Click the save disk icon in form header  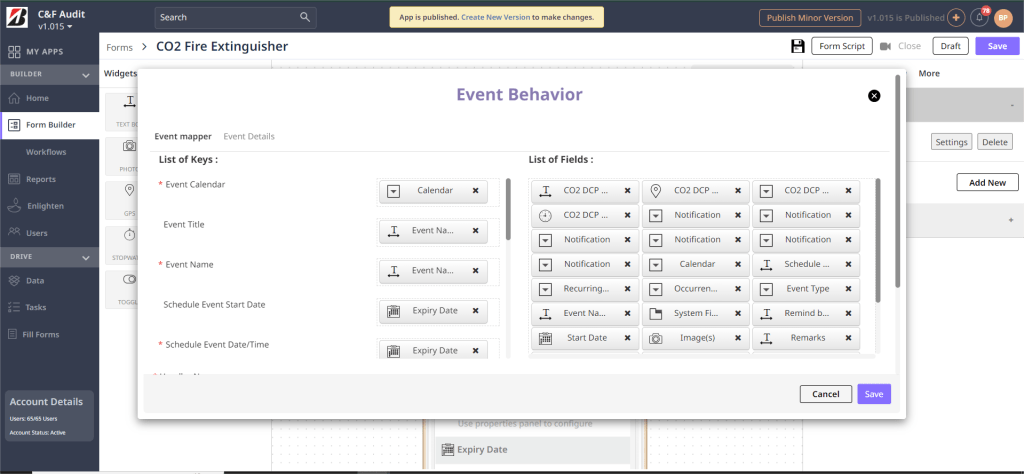pyautogui.click(x=797, y=46)
